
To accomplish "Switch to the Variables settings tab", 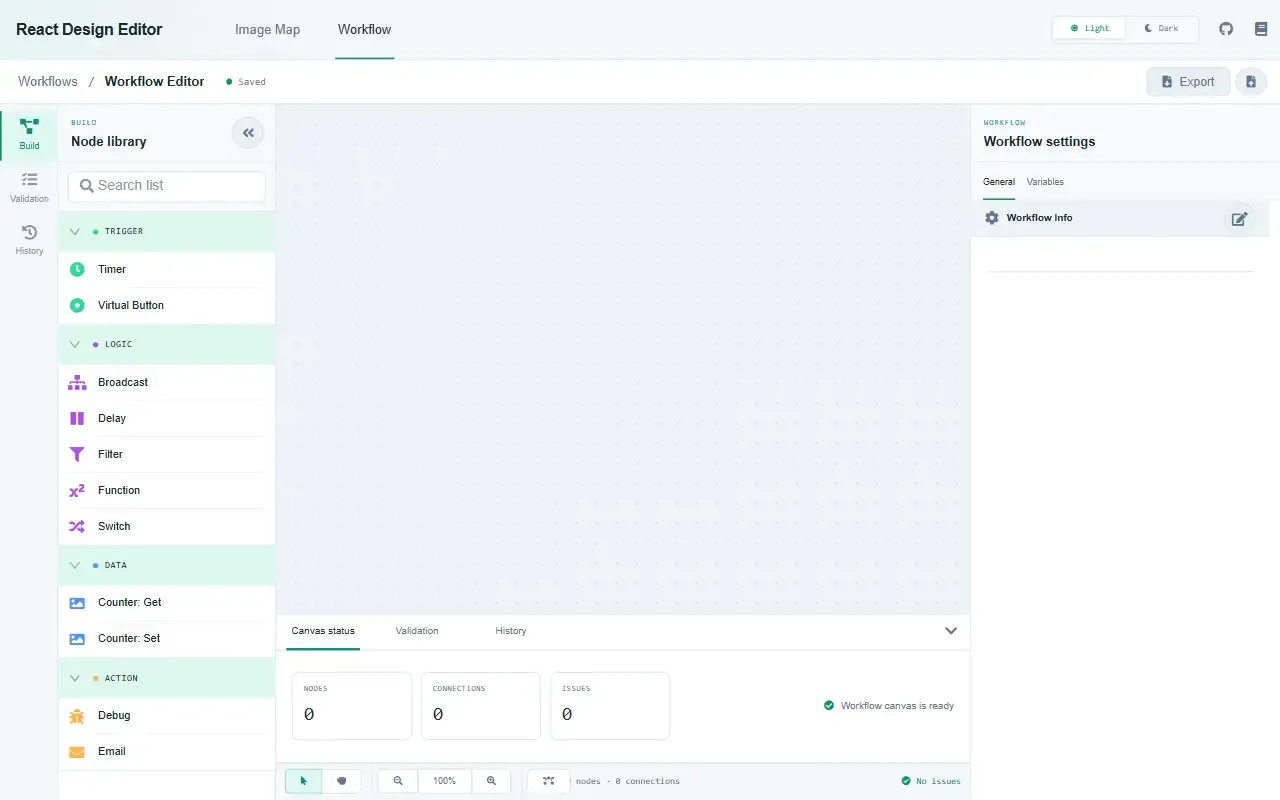I will point(1045,182).
